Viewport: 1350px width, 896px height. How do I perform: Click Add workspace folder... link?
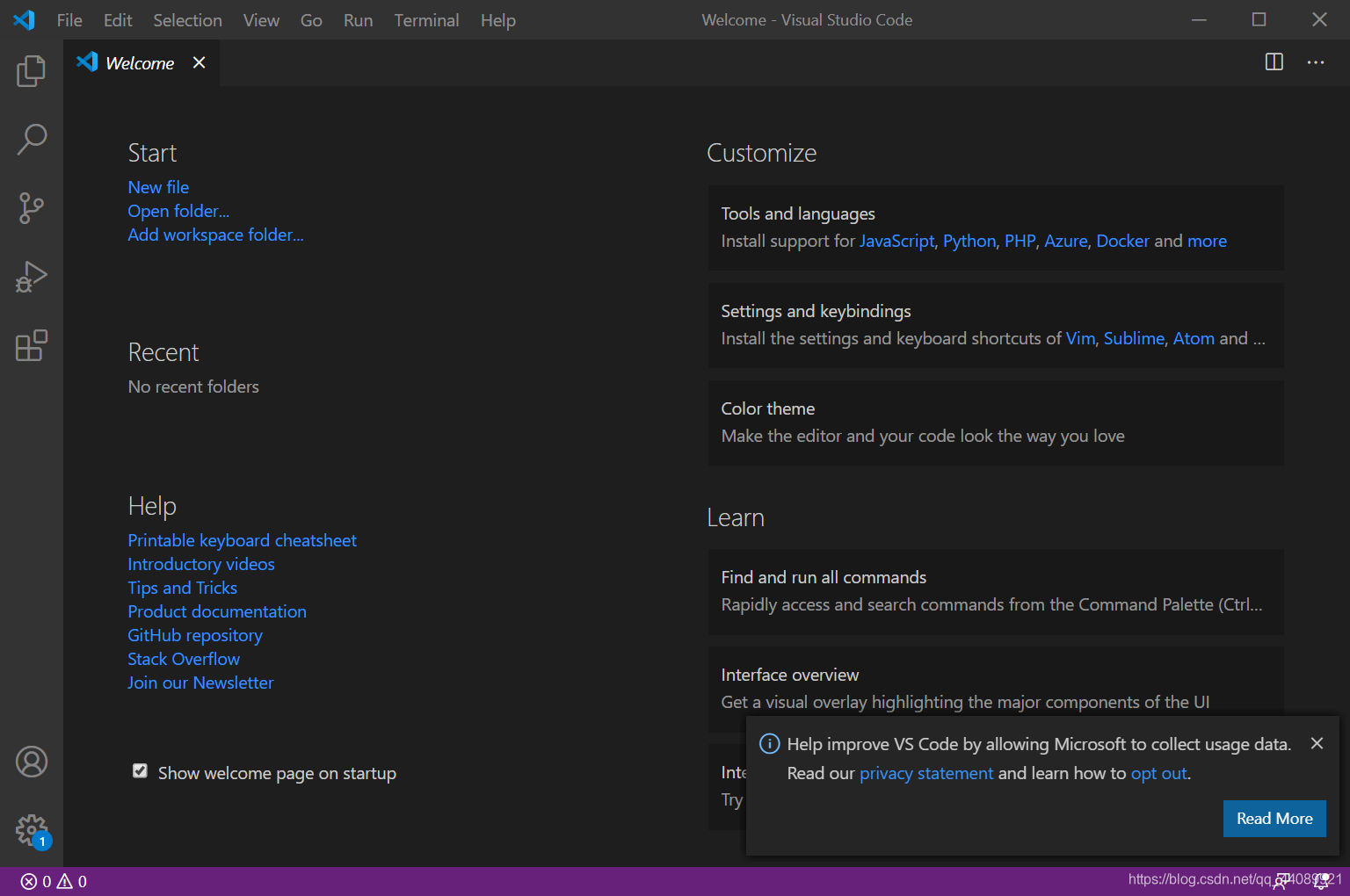coord(215,235)
